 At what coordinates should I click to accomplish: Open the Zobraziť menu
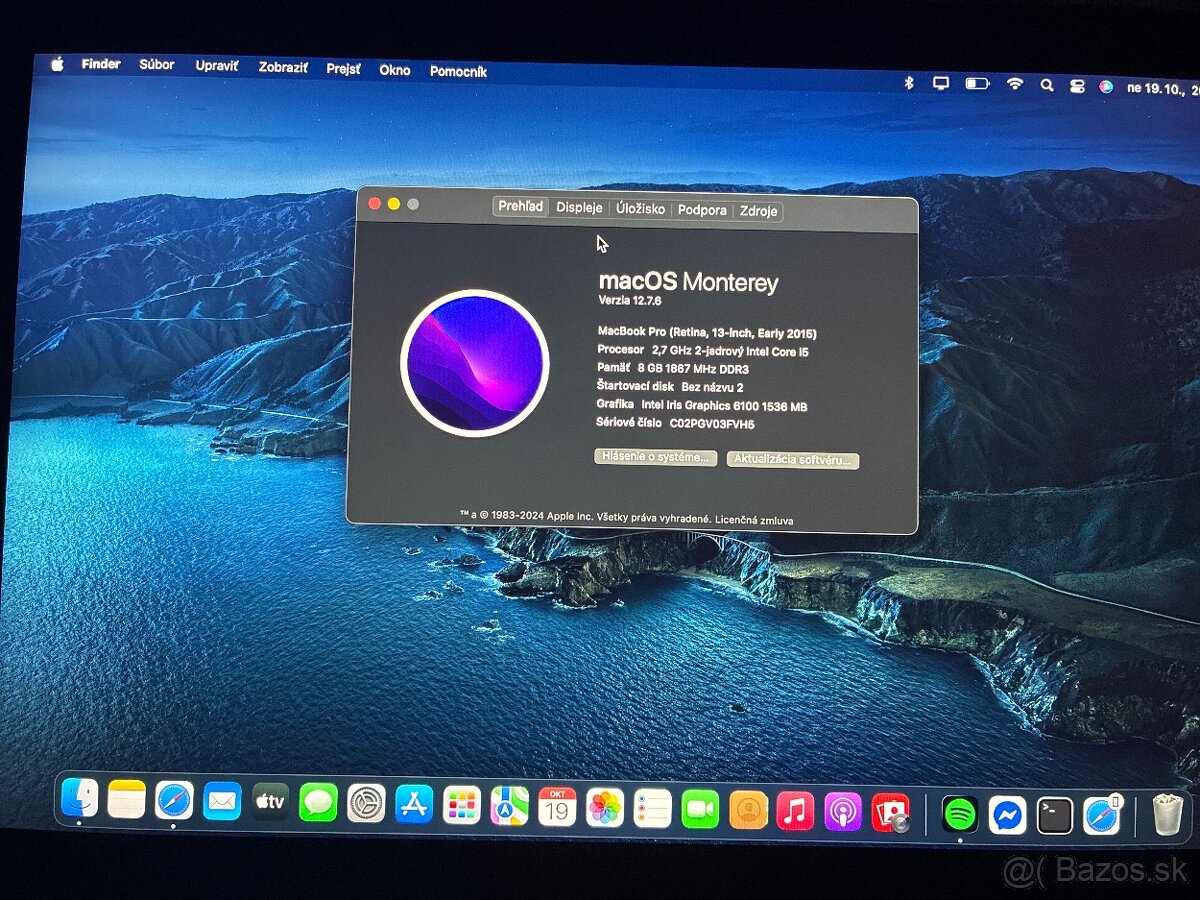(x=282, y=68)
